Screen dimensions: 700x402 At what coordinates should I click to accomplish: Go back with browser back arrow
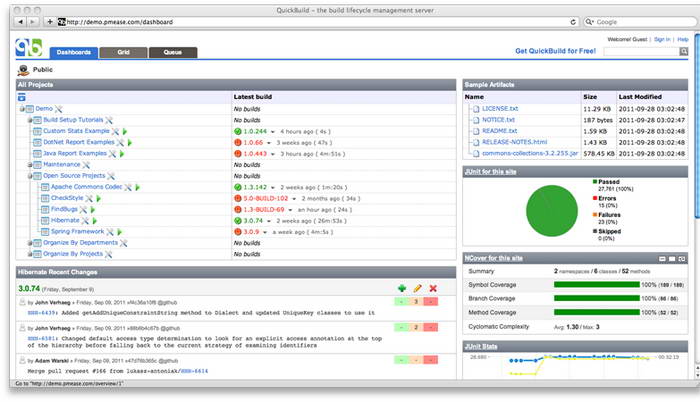pyautogui.click(x=21, y=22)
